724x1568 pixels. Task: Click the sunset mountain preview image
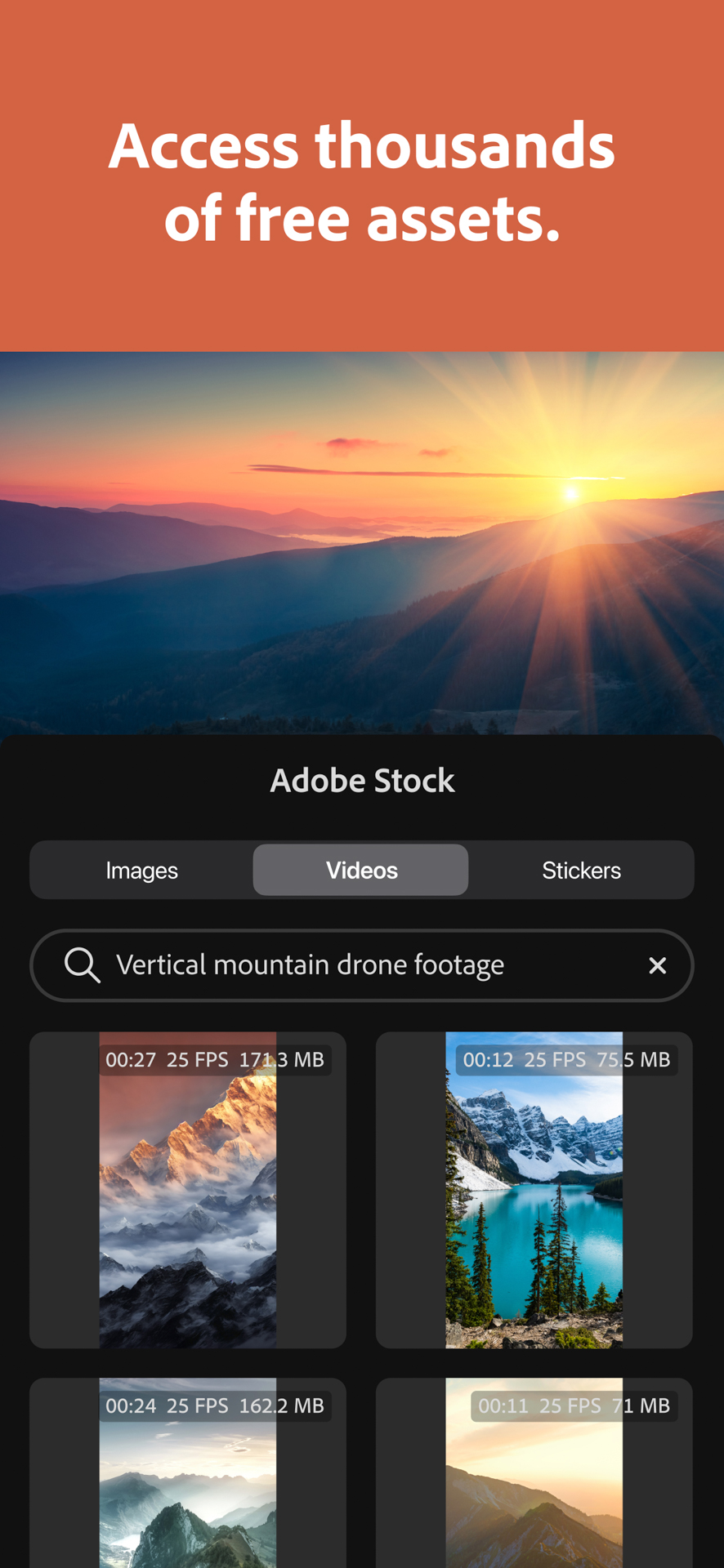[362, 543]
